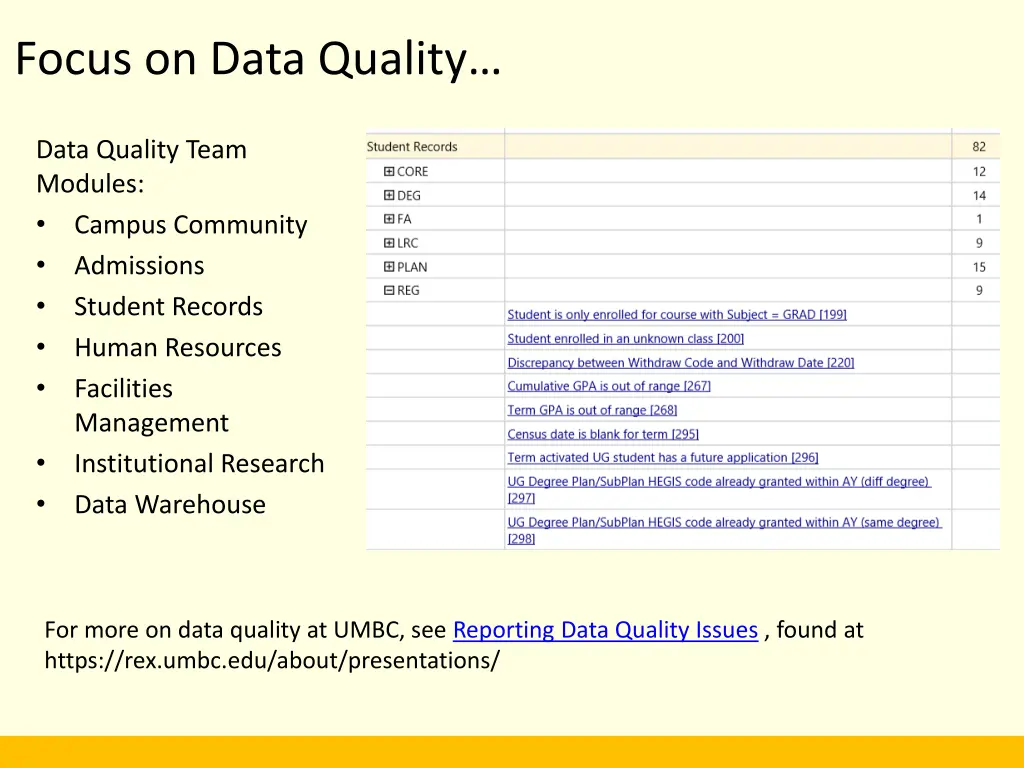Click the rex.umbc.edu presentations URL text
Image resolution: width=1024 pixels, height=768 pixels.
click(272, 661)
